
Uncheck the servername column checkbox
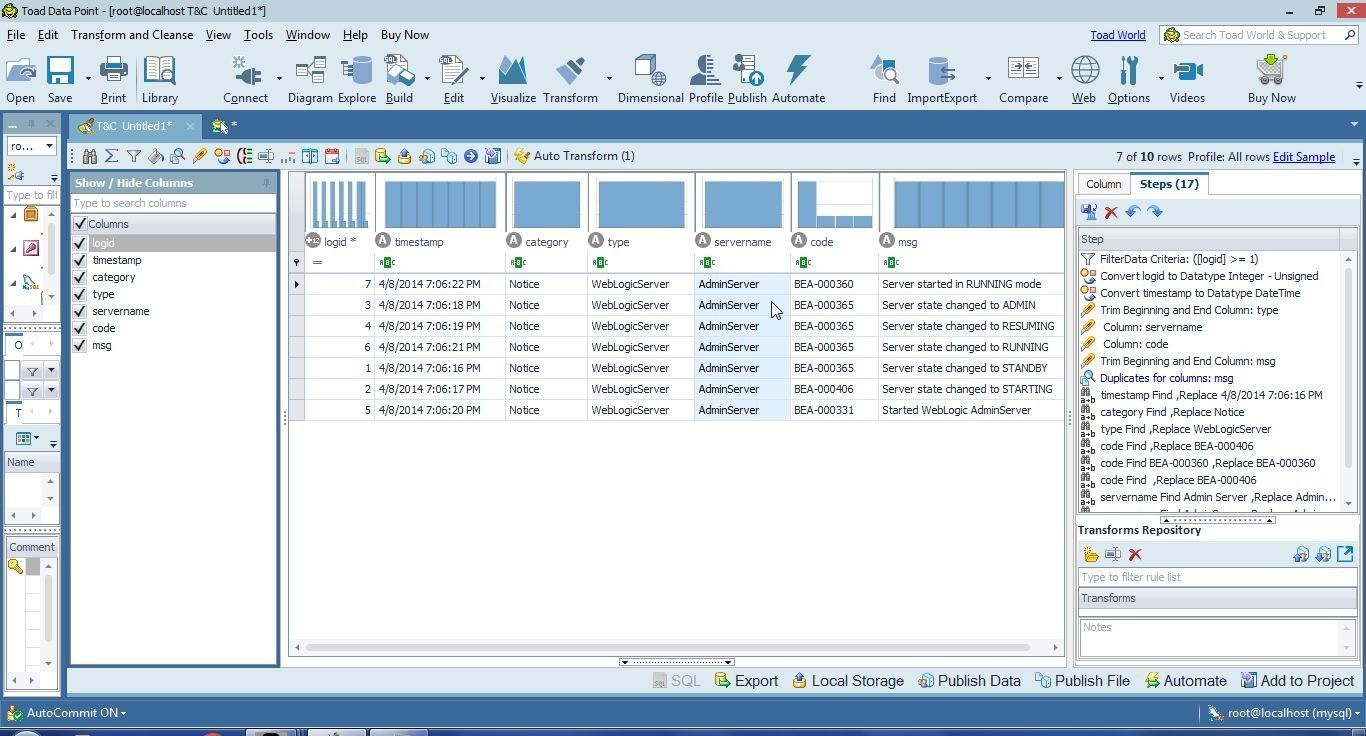[80, 311]
